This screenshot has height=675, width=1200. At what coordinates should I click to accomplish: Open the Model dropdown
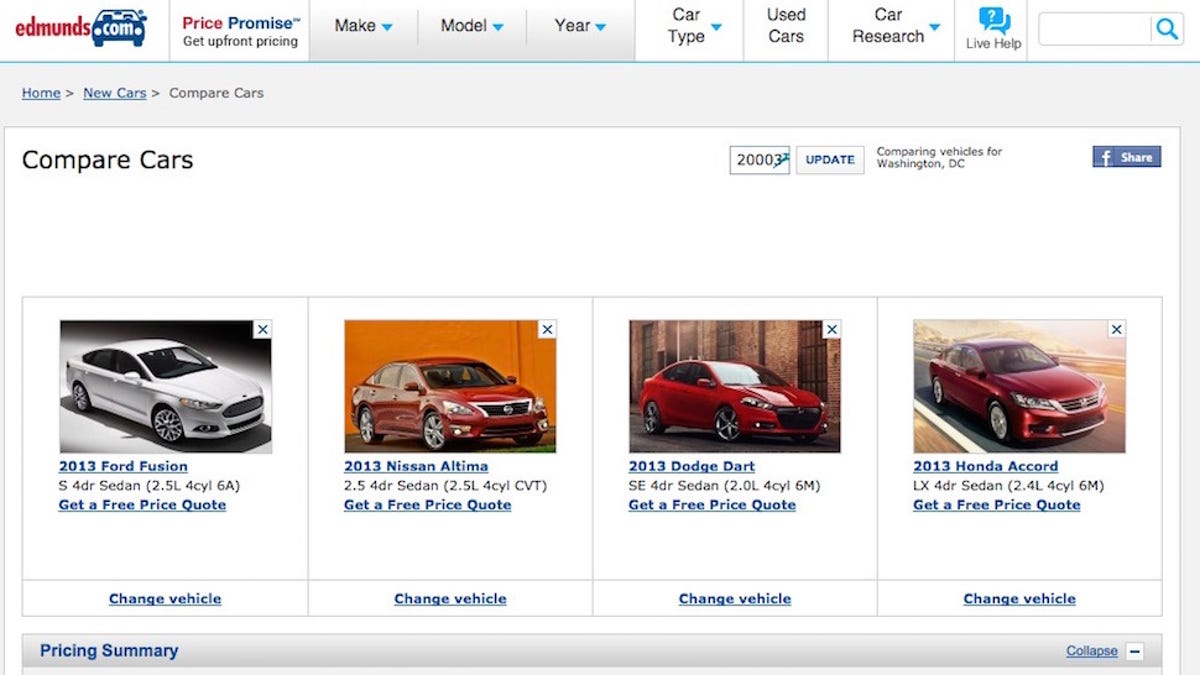tap(472, 26)
